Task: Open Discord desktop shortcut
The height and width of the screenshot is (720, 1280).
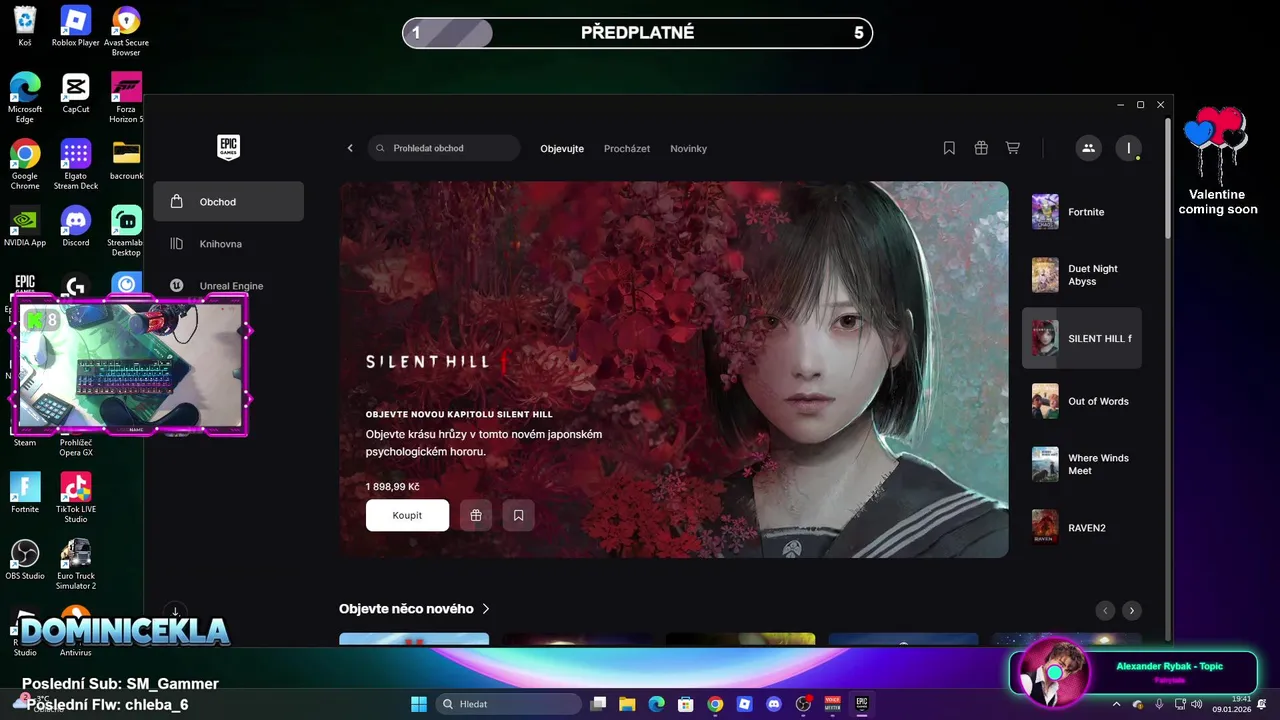Action: 76,227
